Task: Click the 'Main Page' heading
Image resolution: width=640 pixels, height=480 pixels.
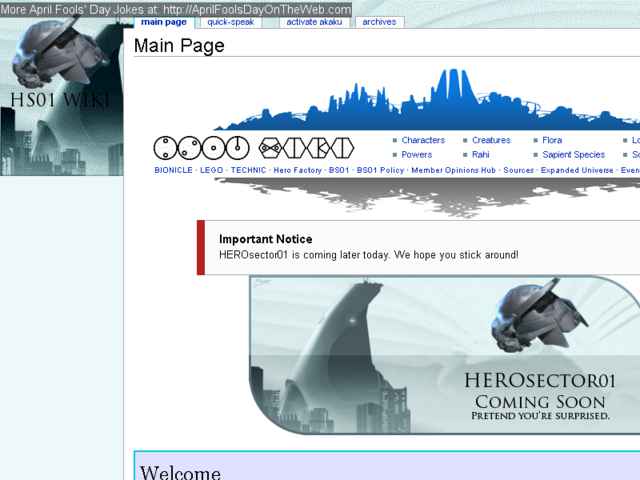Action: [x=179, y=46]
